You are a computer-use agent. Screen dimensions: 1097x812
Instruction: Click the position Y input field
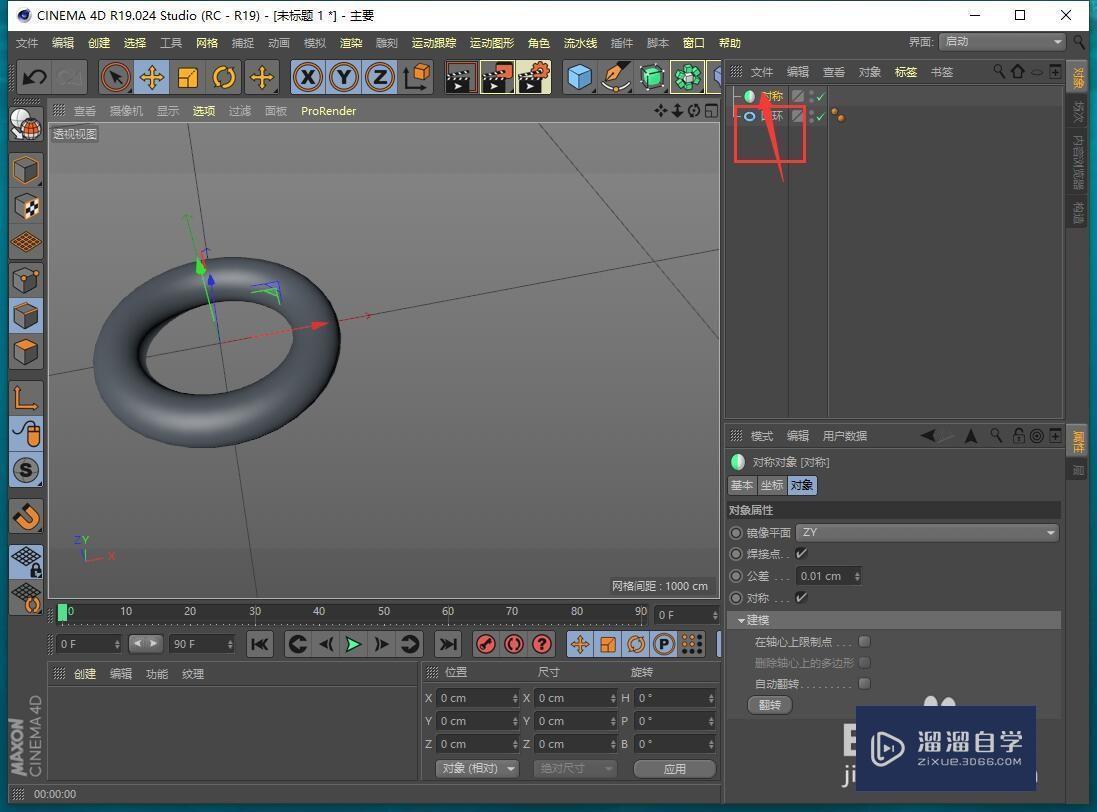(478, 721)
